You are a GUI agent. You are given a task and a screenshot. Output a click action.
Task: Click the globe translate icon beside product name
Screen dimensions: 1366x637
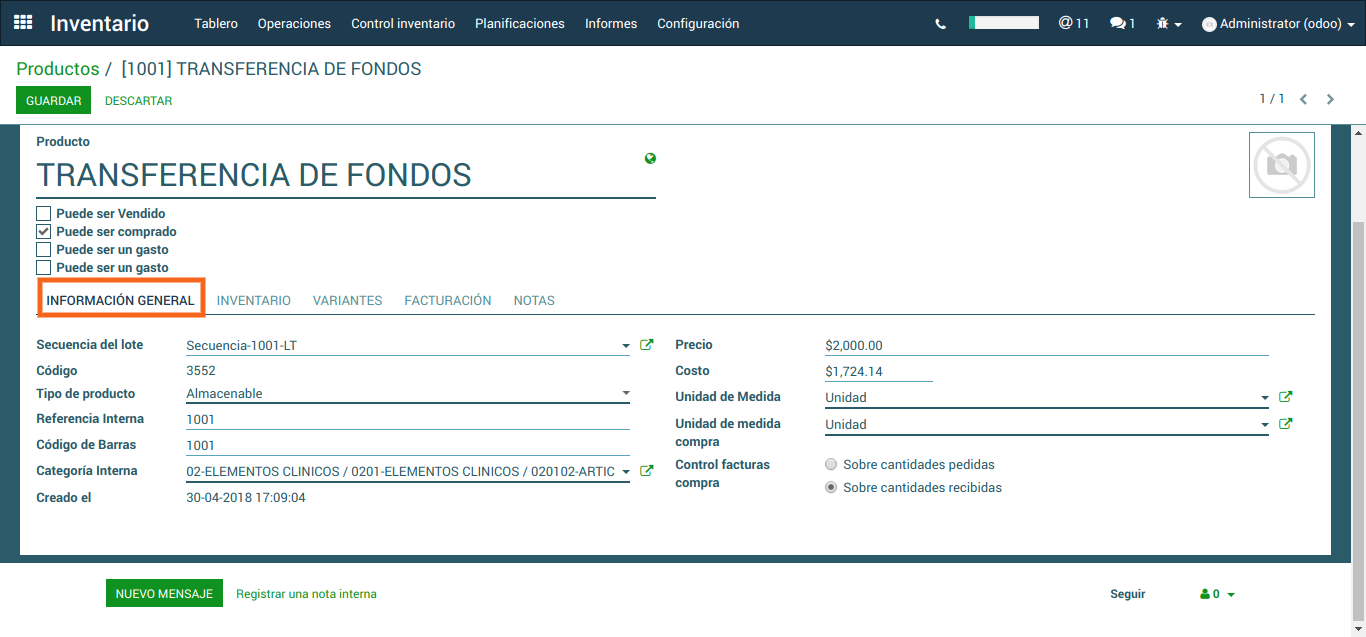pyautogui.click(x=651, y=158)
